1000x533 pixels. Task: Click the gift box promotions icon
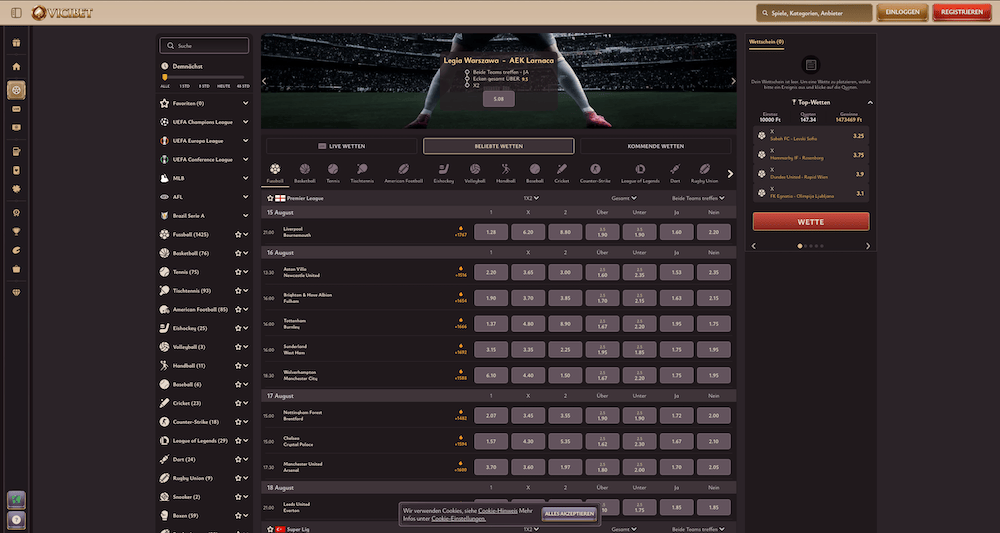point(16,42)
